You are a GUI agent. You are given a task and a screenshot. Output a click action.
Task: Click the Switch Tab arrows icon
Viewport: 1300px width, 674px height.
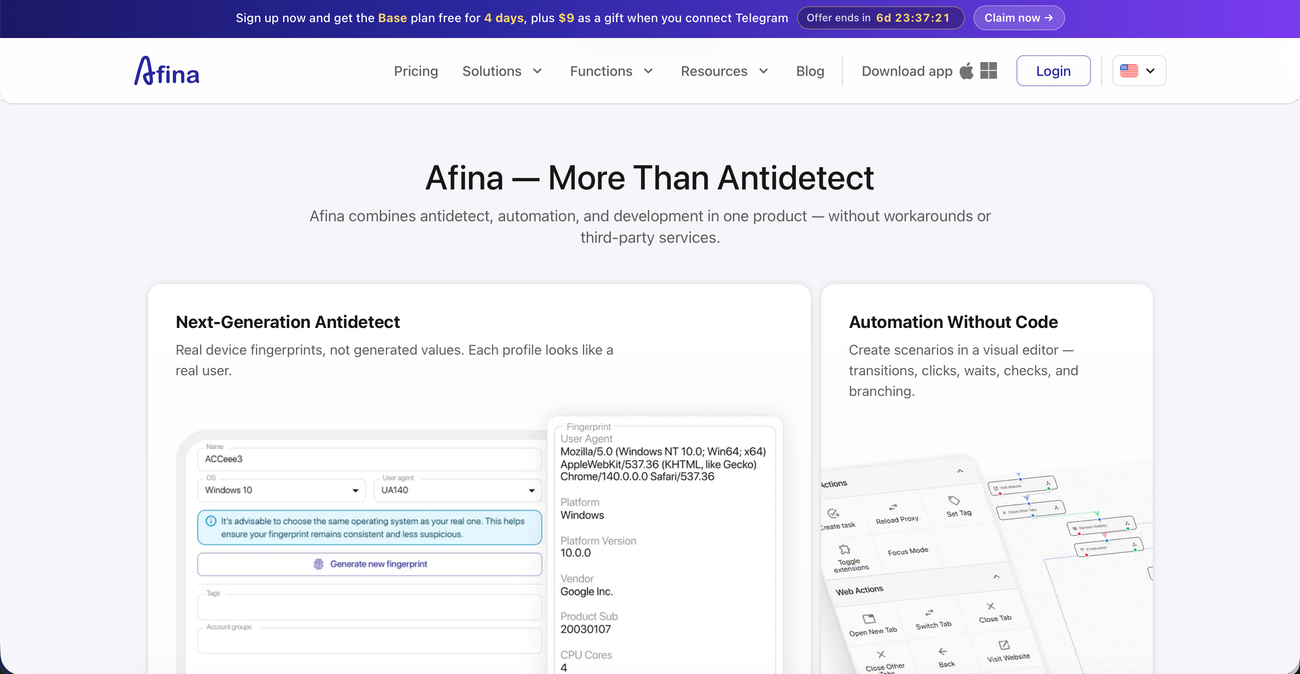pyautogui.click(x=929, y=613)
